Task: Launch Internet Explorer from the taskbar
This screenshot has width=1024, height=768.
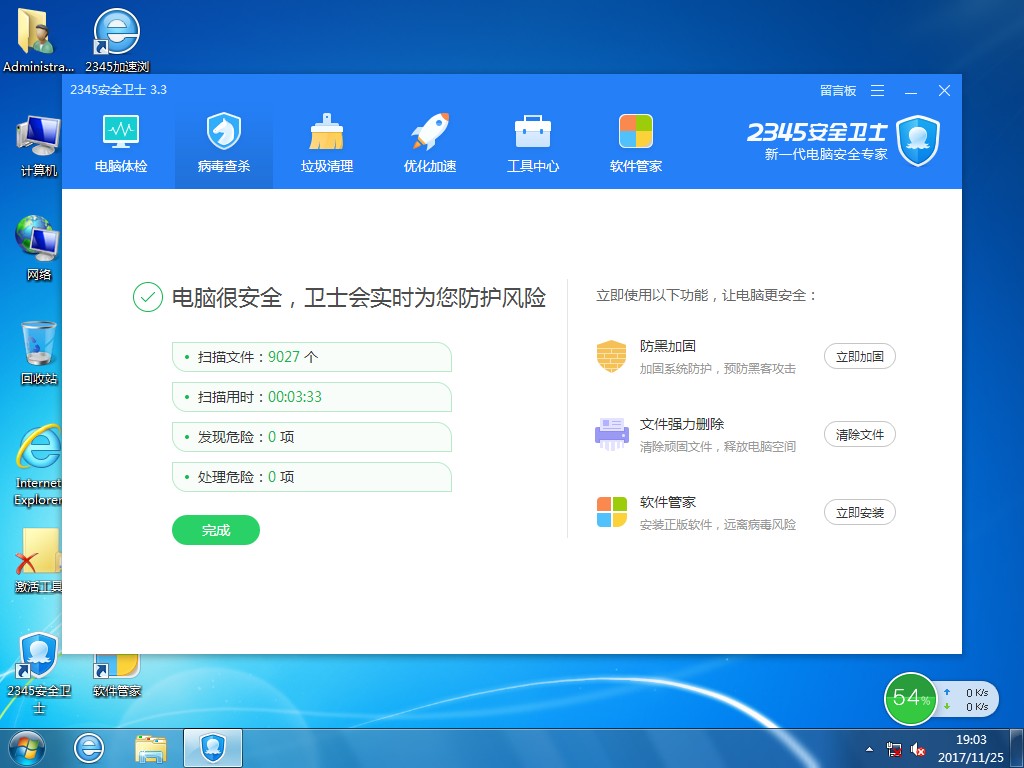Action: [x=89, y=748]
